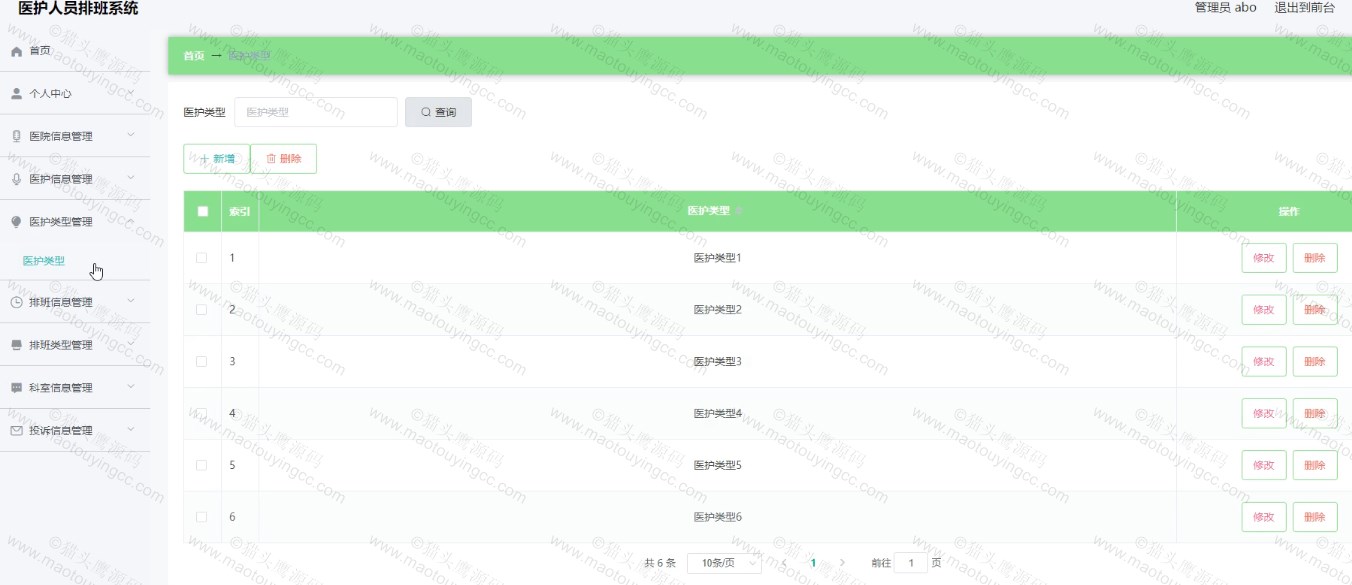The height and width of the screenshot is (585, 1352).
Task: Click the clock icon beside 排班信息管理
Action: tap(16, 302)
